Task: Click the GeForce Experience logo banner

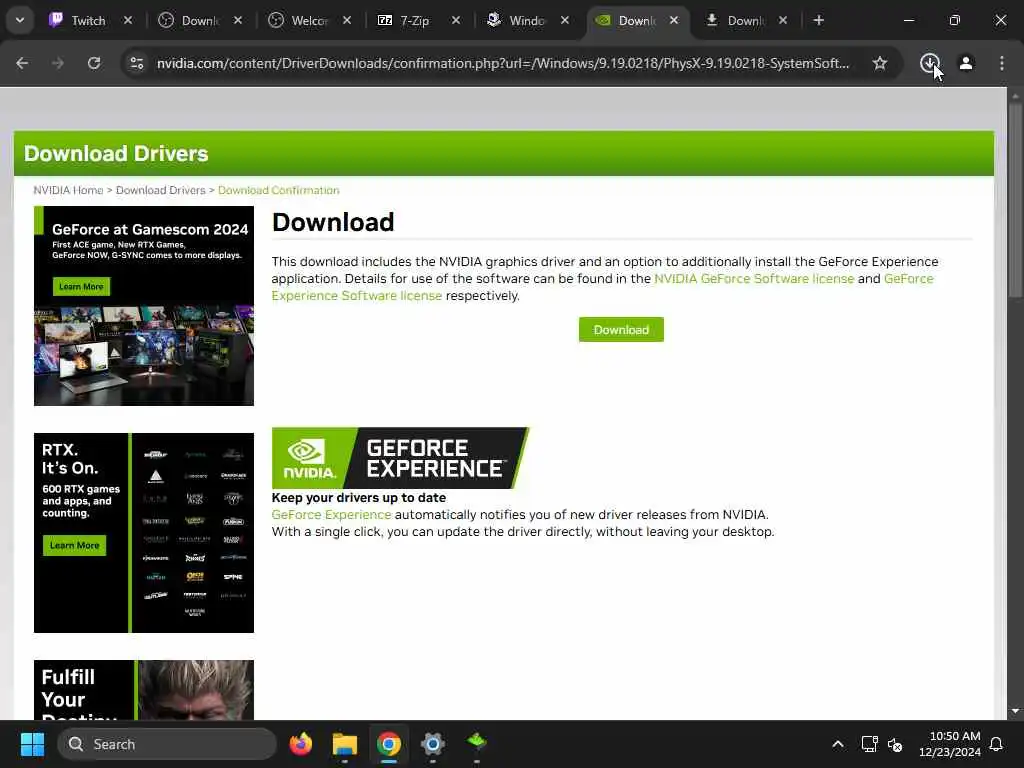Action: pos(400,458)
